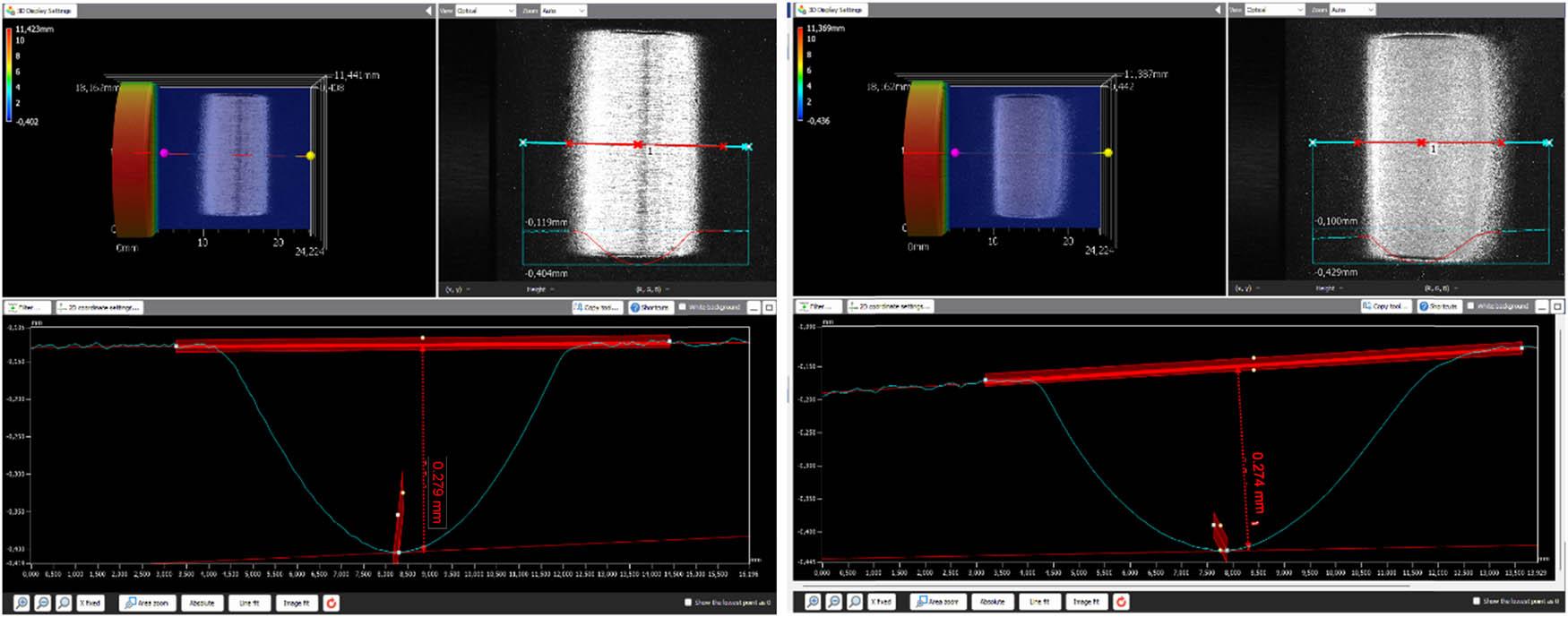Open left 3D Display Settings tab
Image resolution: width=1568 pixels, height=617 pixels.
pyautogui.click(x=39, y=11)
